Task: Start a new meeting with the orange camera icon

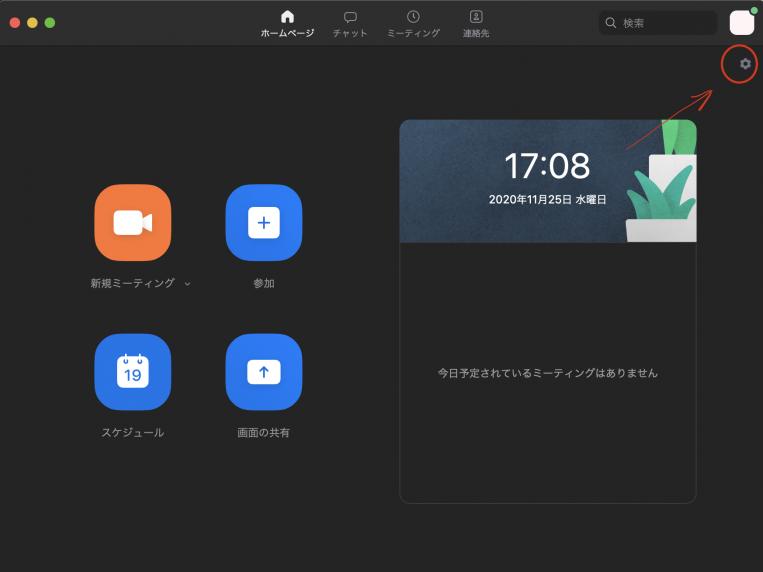Action: (133, 222)
